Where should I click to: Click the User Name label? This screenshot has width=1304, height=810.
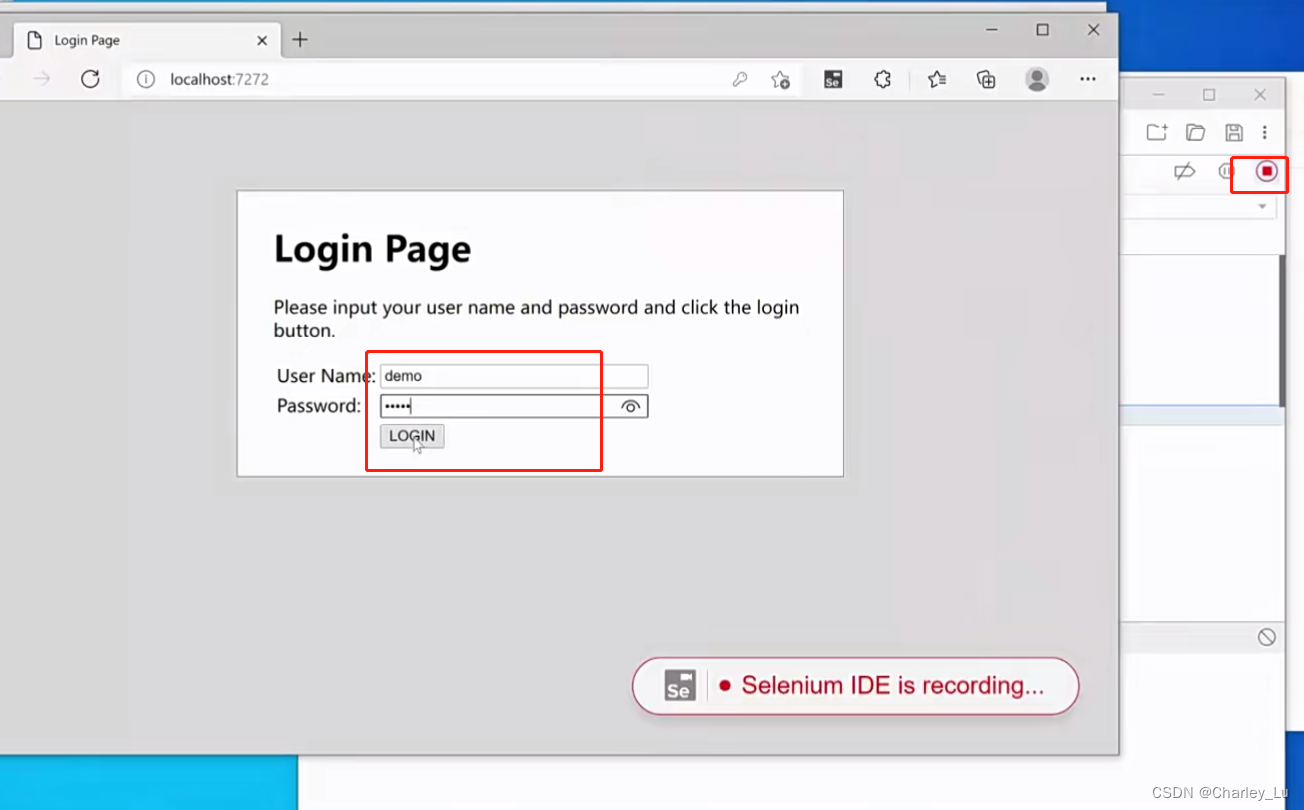[x=326, y=376]
